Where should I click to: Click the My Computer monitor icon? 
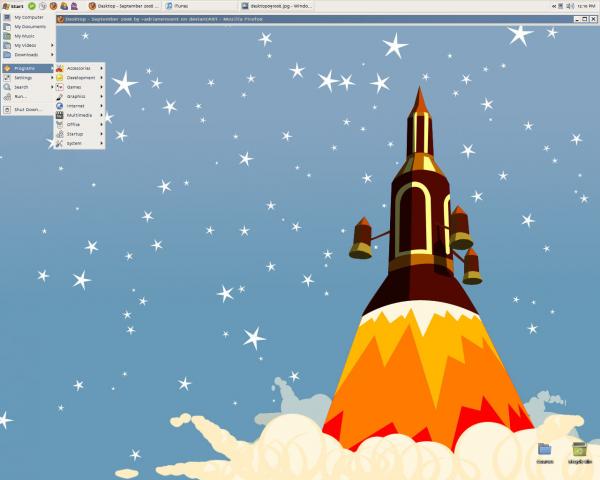point(7,17)
